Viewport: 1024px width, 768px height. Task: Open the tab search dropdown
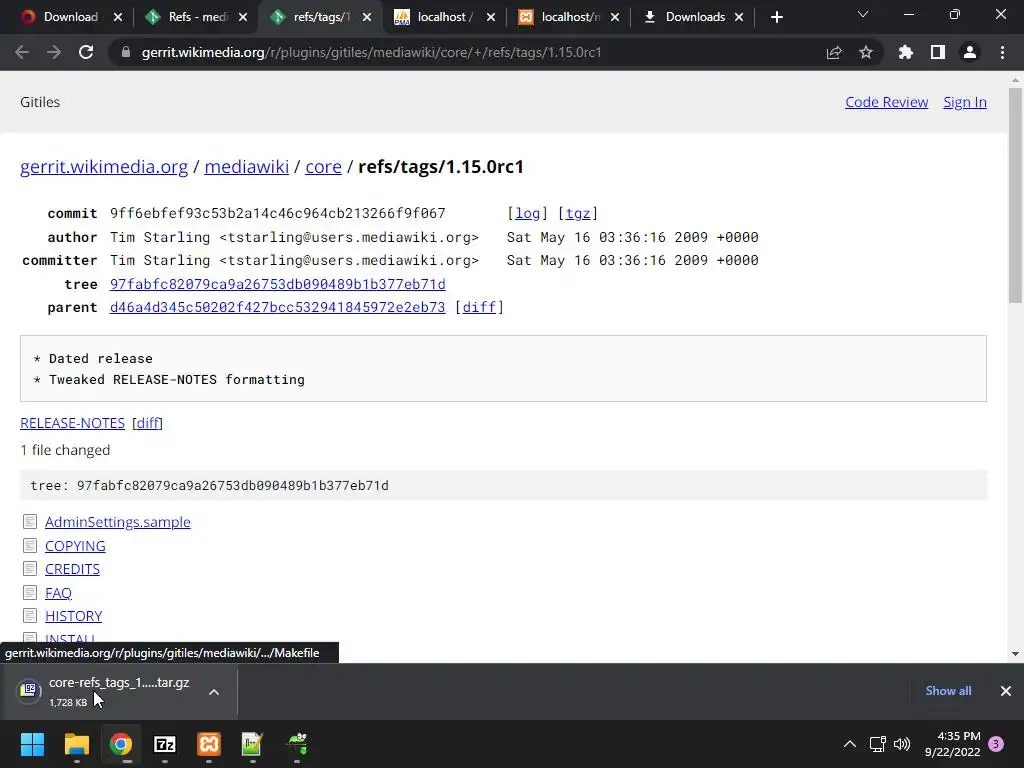(863, 14)
